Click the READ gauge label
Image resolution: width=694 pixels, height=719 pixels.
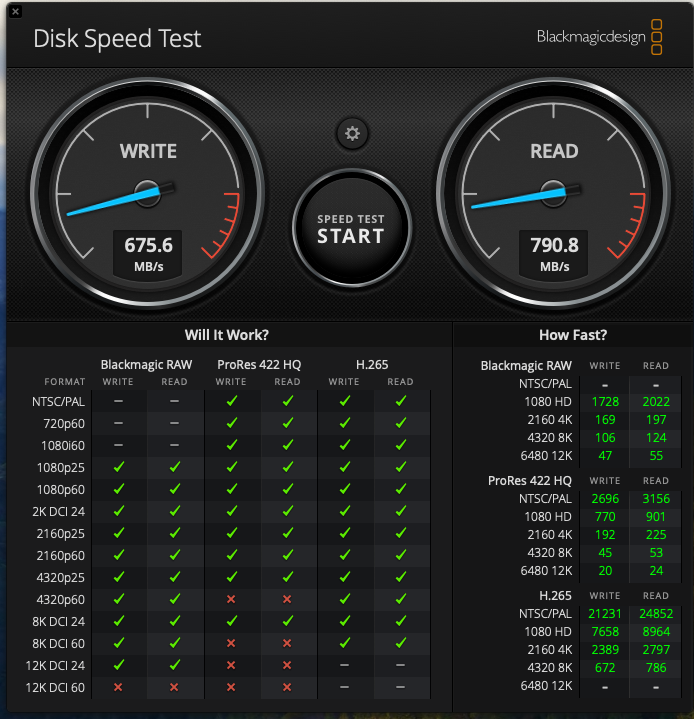click(x=554, y=151)
